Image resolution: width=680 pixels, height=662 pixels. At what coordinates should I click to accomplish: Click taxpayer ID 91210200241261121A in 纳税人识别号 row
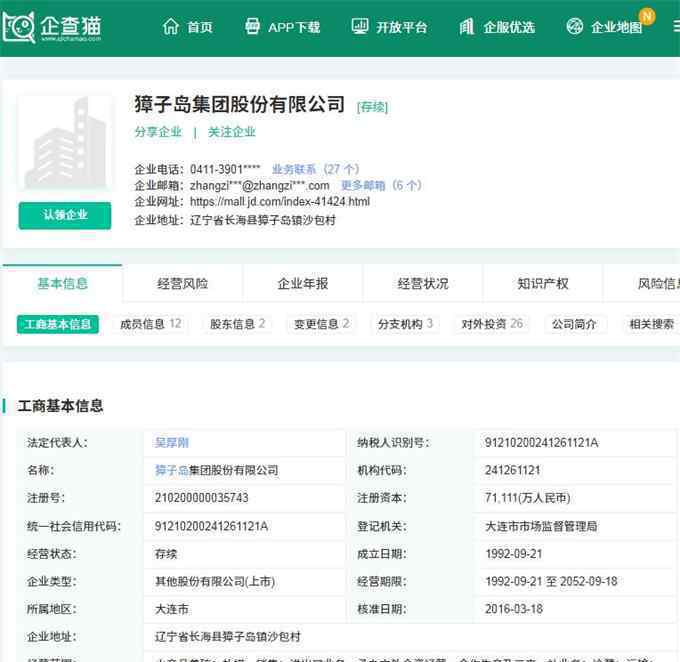tap(541, 442)
